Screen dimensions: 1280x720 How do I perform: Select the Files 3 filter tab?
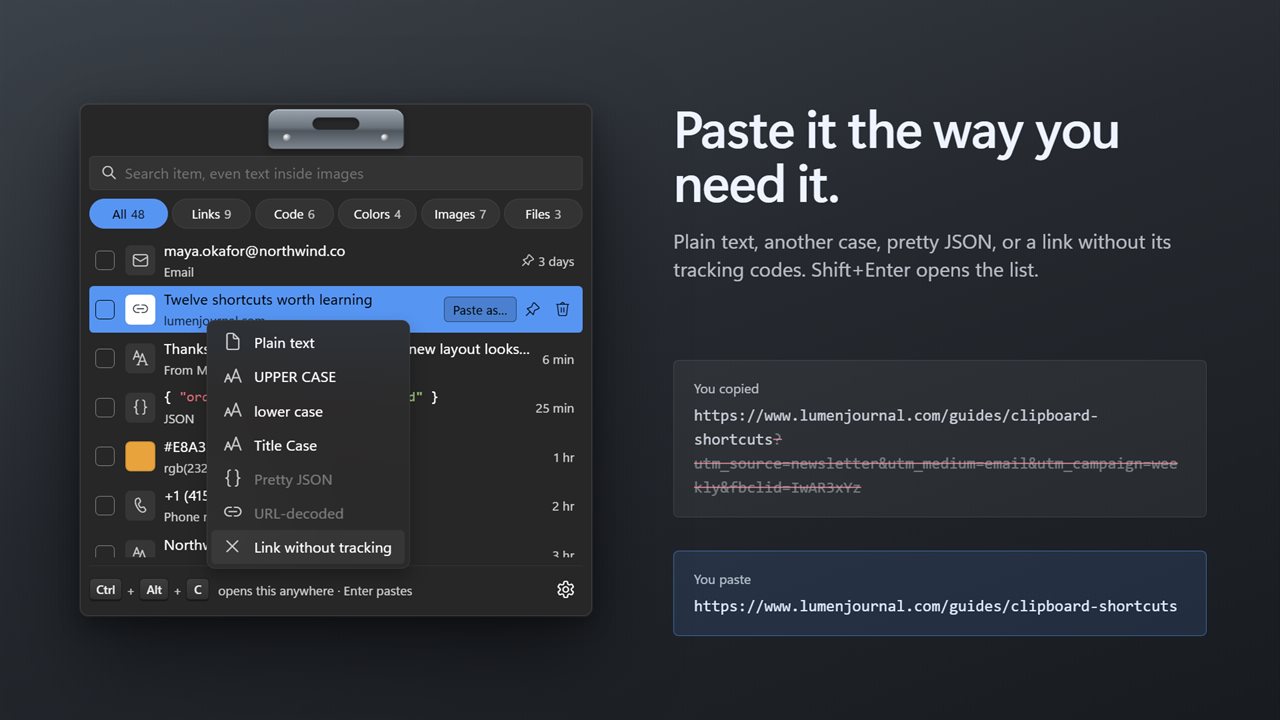point(543,214)
